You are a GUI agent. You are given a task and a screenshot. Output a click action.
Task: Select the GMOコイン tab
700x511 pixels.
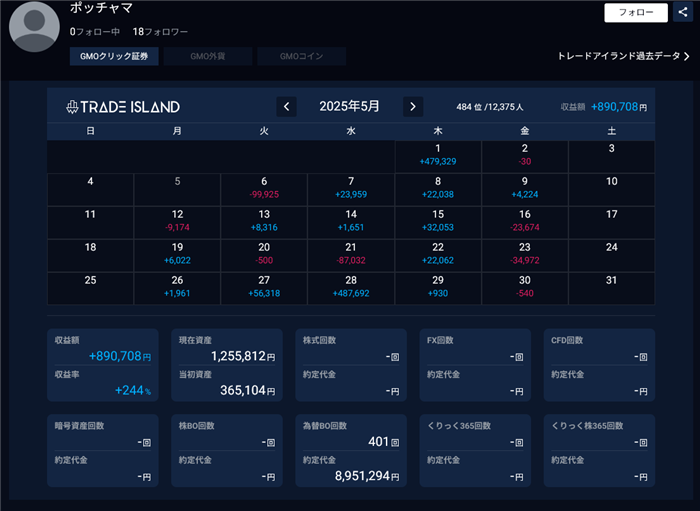point(301,56)
